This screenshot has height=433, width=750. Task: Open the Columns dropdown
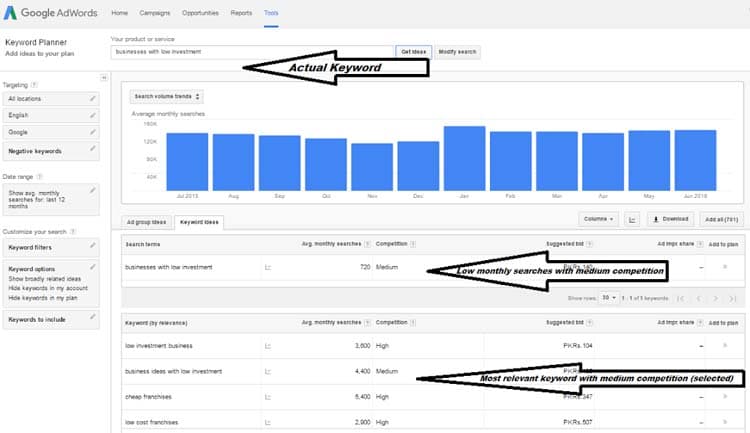pos(598,219)
